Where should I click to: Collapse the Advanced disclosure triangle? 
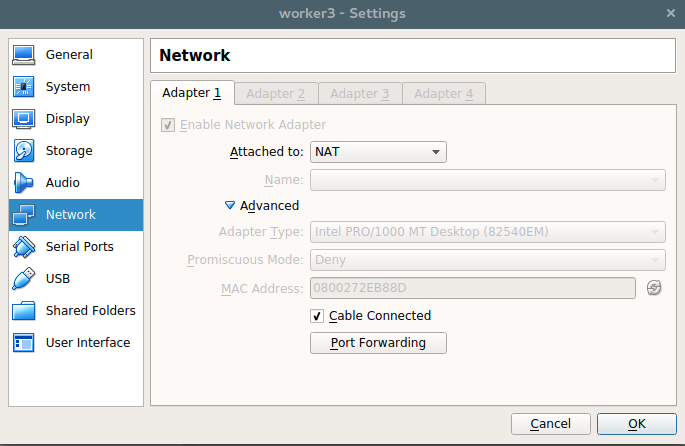(229, 205)
